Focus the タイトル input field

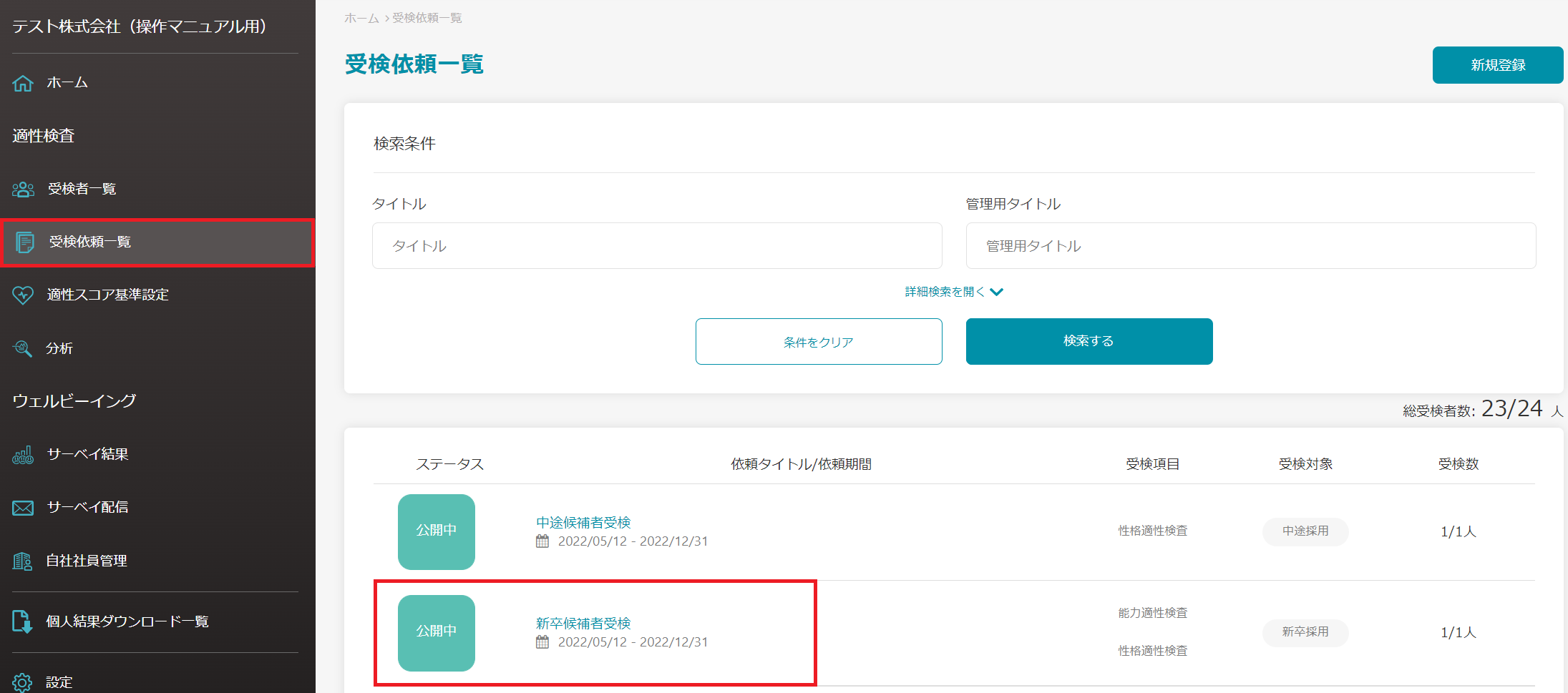[656, 246]
